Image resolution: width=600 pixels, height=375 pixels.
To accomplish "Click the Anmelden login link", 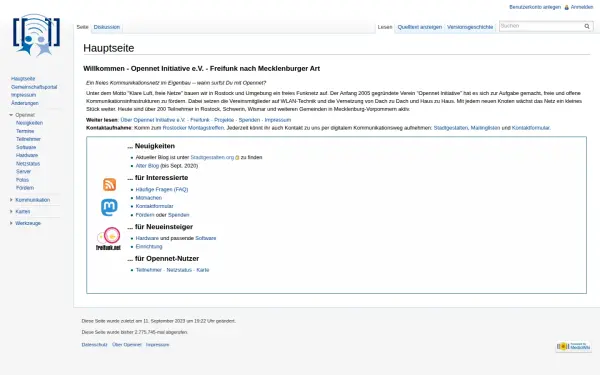I will tap(582, 7).
